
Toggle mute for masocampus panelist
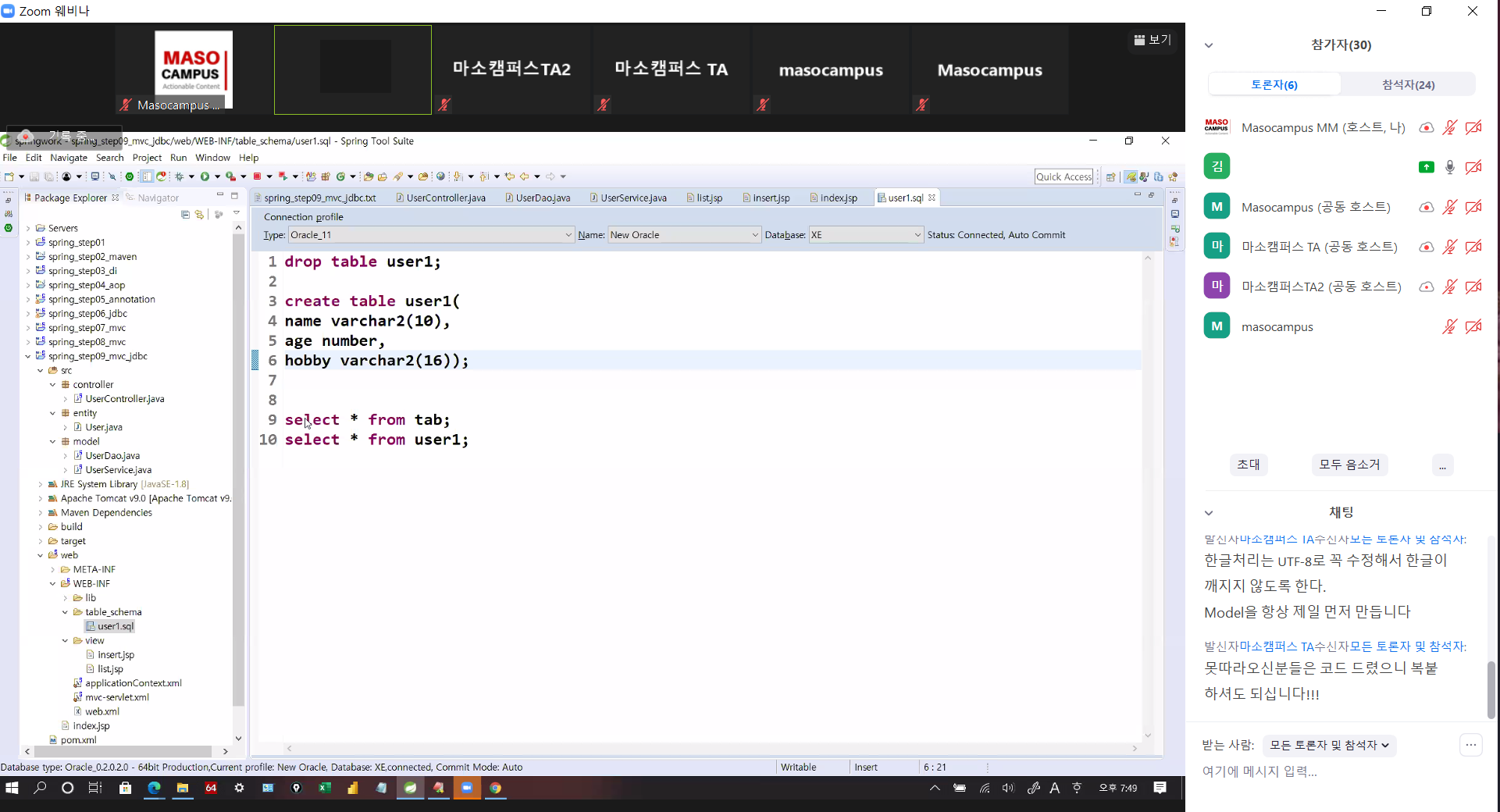(1449, 326)
